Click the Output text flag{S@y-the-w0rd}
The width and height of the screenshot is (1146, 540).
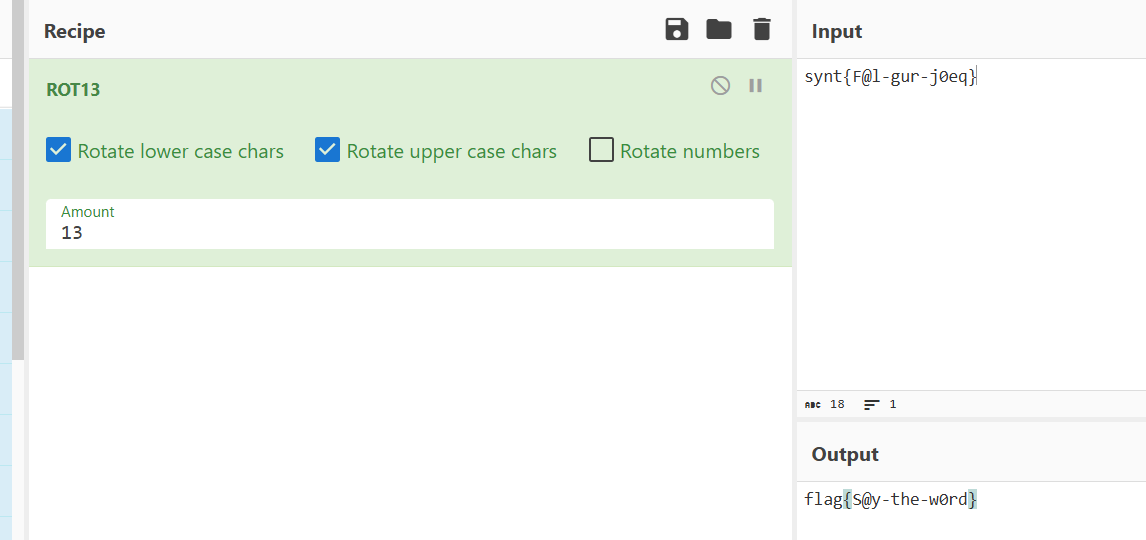(890, 499)
